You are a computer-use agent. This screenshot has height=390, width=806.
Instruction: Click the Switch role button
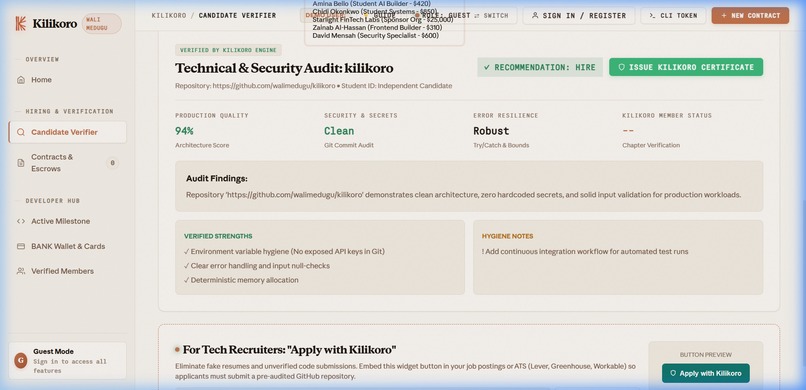point(491,15)
